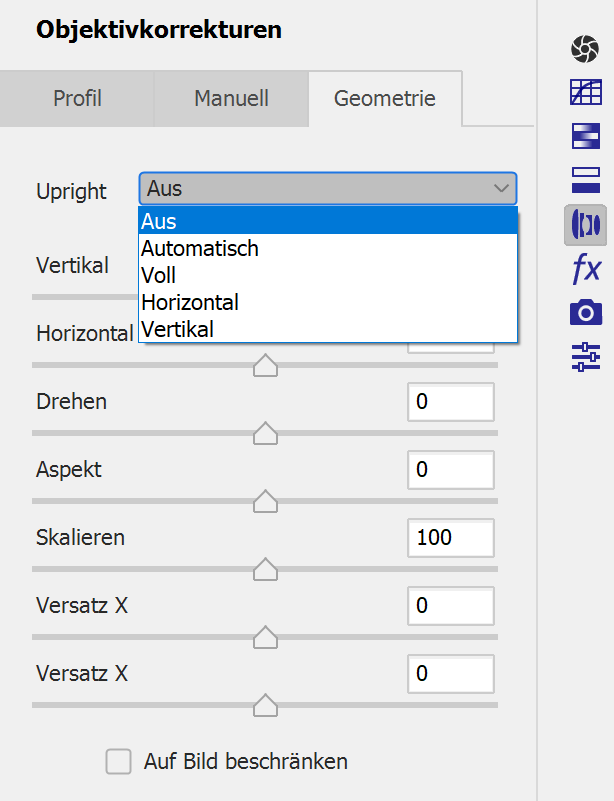
Task: Enable the 'Auf Bild beschränken' checkbox
Action: point(119,762)
